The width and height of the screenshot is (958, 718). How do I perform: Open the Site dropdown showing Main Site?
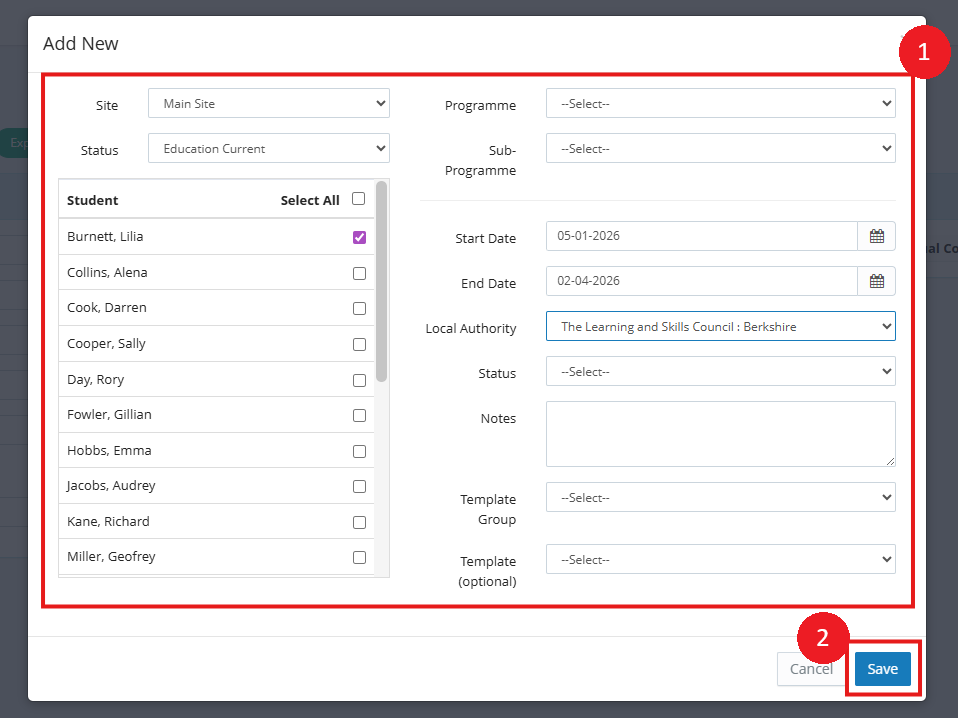click(x=269, y=103)
